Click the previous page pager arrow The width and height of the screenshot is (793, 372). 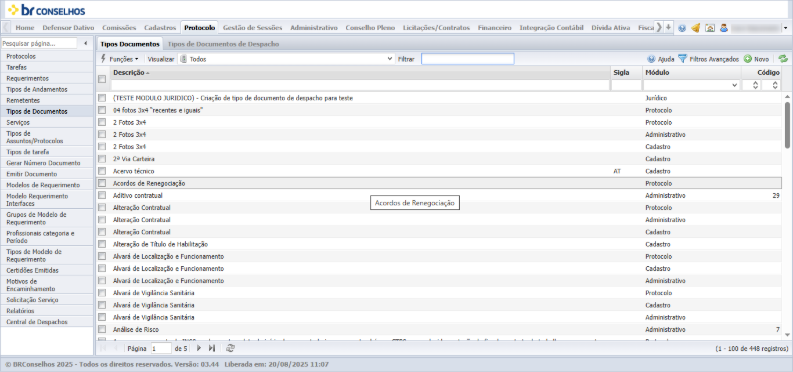(116, 348)
